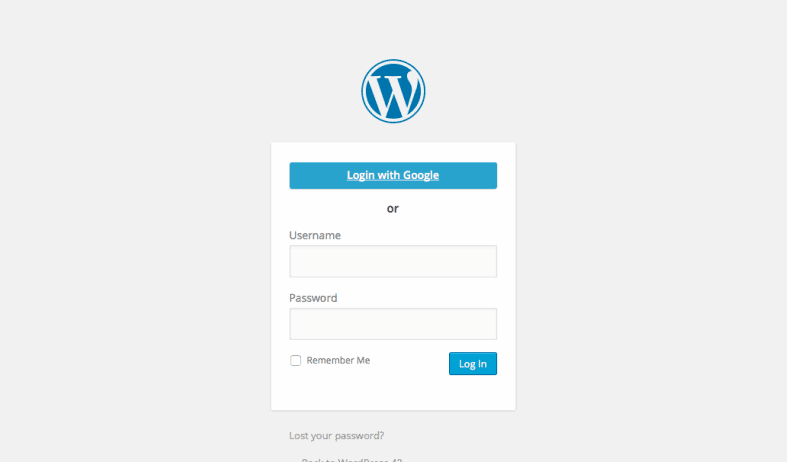Select the white W in the logo
Viewport: 787px width, 462px height.
pos(393,93)
